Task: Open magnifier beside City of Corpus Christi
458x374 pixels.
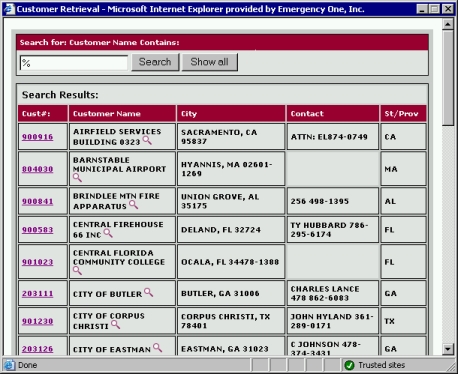Action: (x=116, y=325)
